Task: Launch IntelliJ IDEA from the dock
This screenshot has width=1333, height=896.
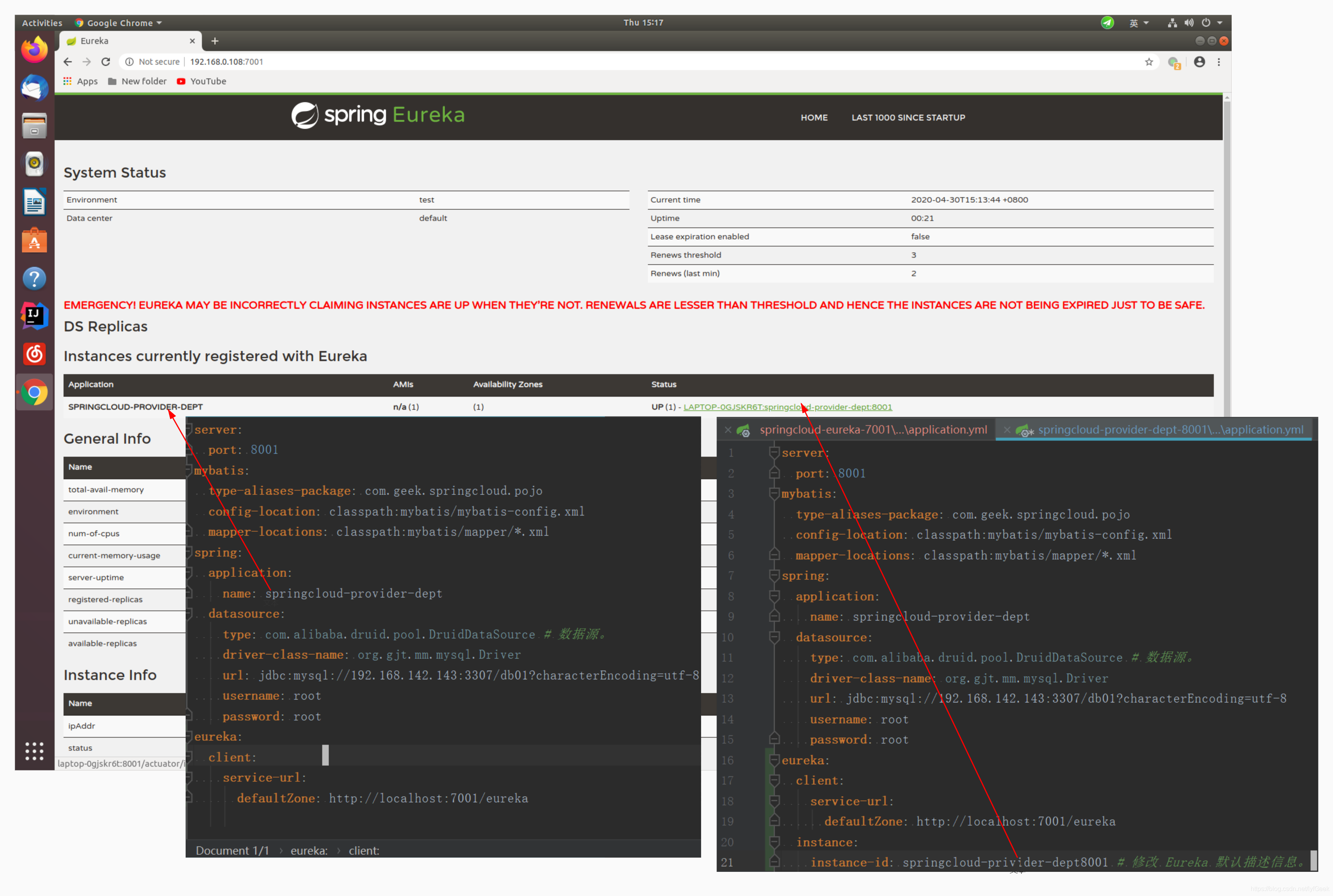Action: [x=34, y=316]
